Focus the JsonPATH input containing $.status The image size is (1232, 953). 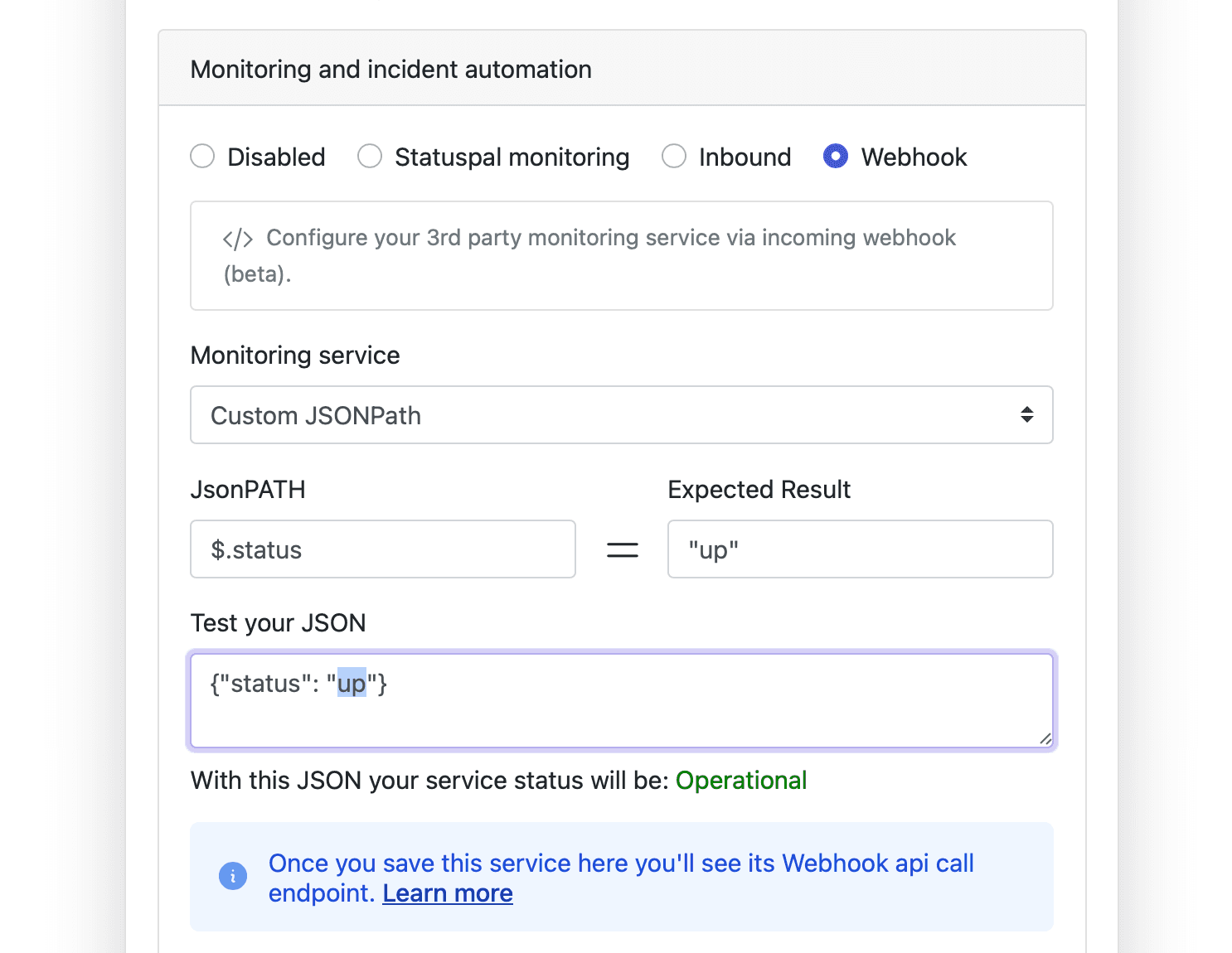(x=382, y=549)
